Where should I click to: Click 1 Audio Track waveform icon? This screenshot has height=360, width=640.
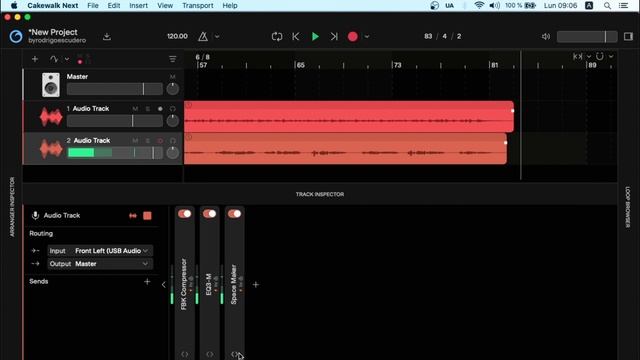(51, 117)
